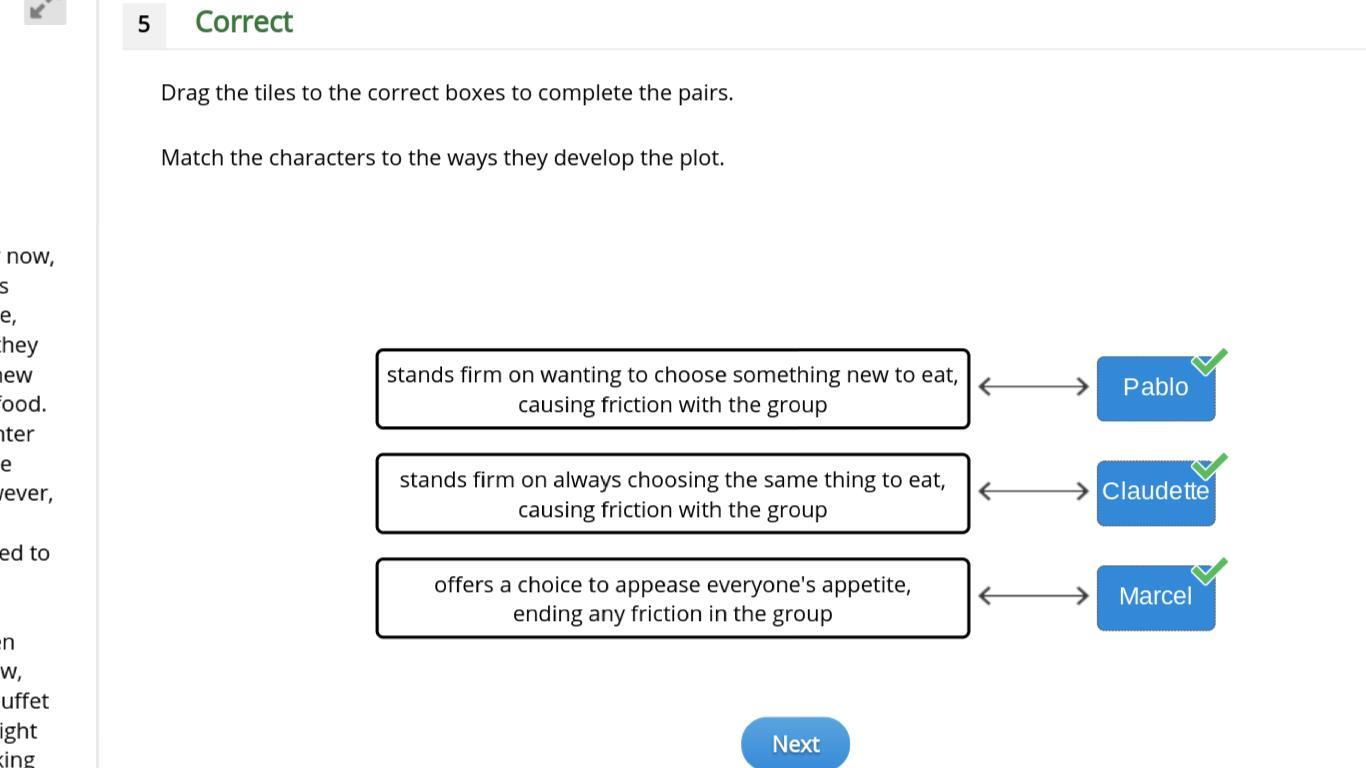
Task: Click the green checkmark on Pablo tile
Action: (1209, 362)
